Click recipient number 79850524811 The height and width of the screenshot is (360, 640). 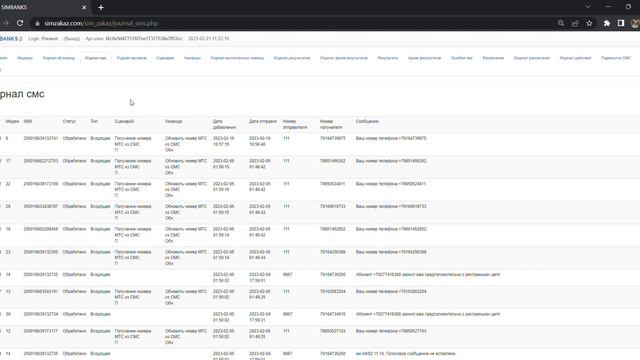click(333, 184)
